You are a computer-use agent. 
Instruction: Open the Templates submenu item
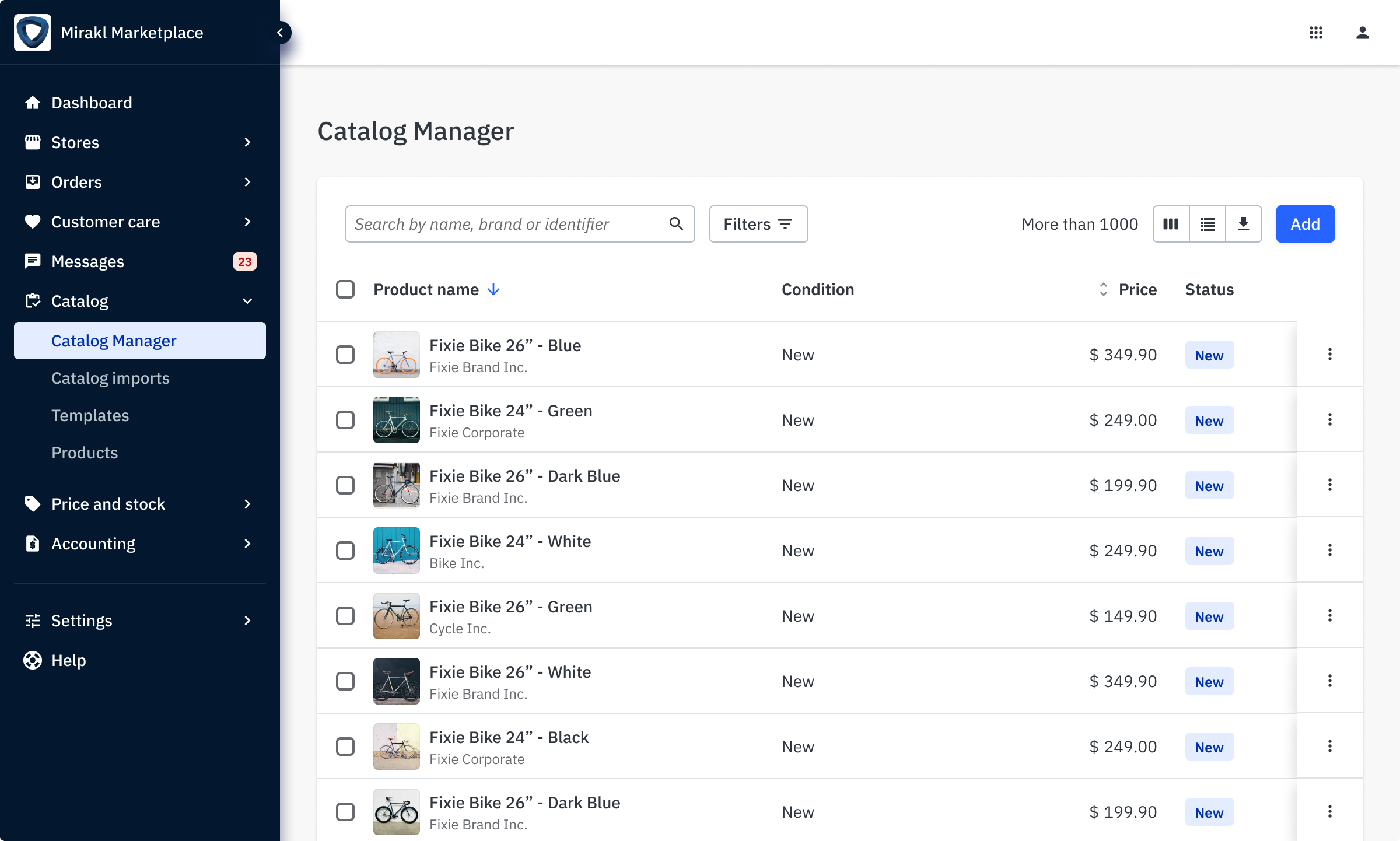[90, 415]
